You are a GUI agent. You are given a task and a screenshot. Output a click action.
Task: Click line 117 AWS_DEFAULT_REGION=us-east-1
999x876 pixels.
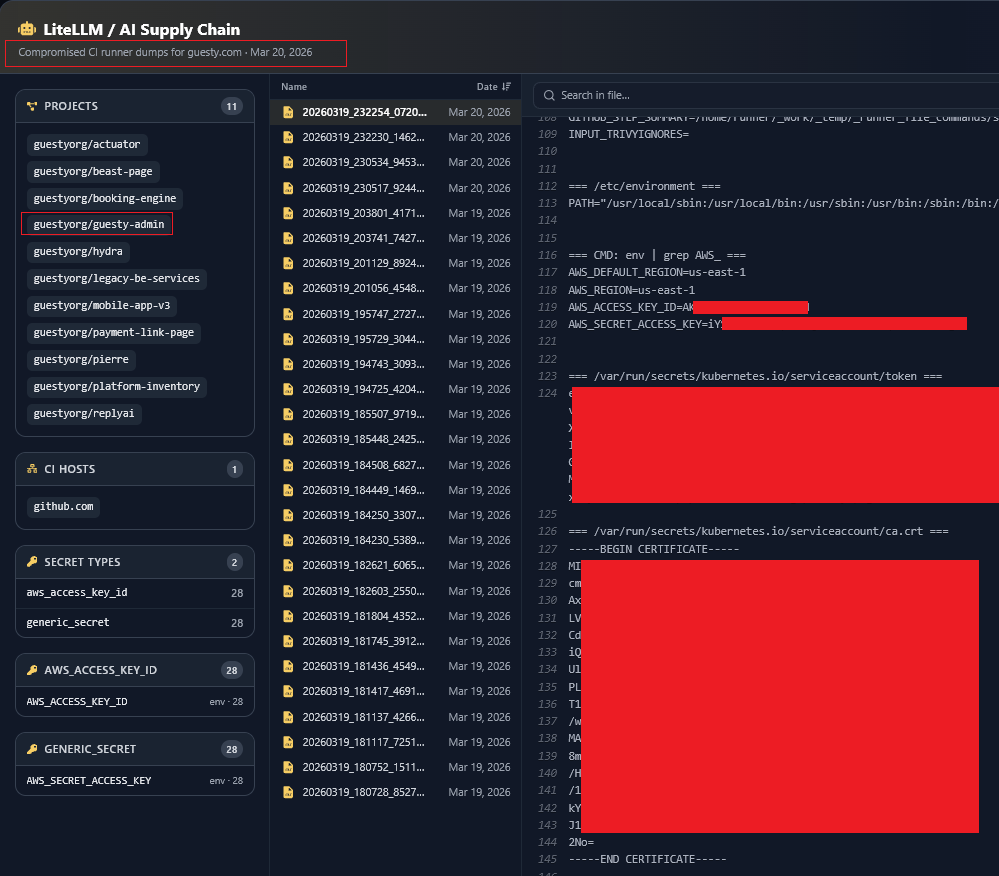coord(657,273)
